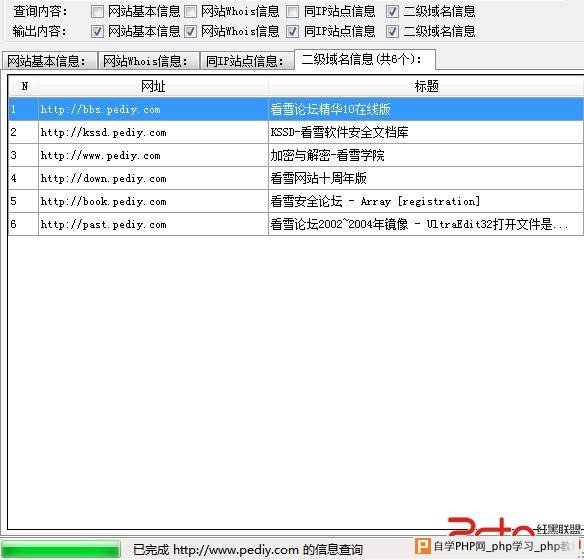Select the 二级域名信息 (共6个) tab
This screenshot has height=560, width=584.
365,60
